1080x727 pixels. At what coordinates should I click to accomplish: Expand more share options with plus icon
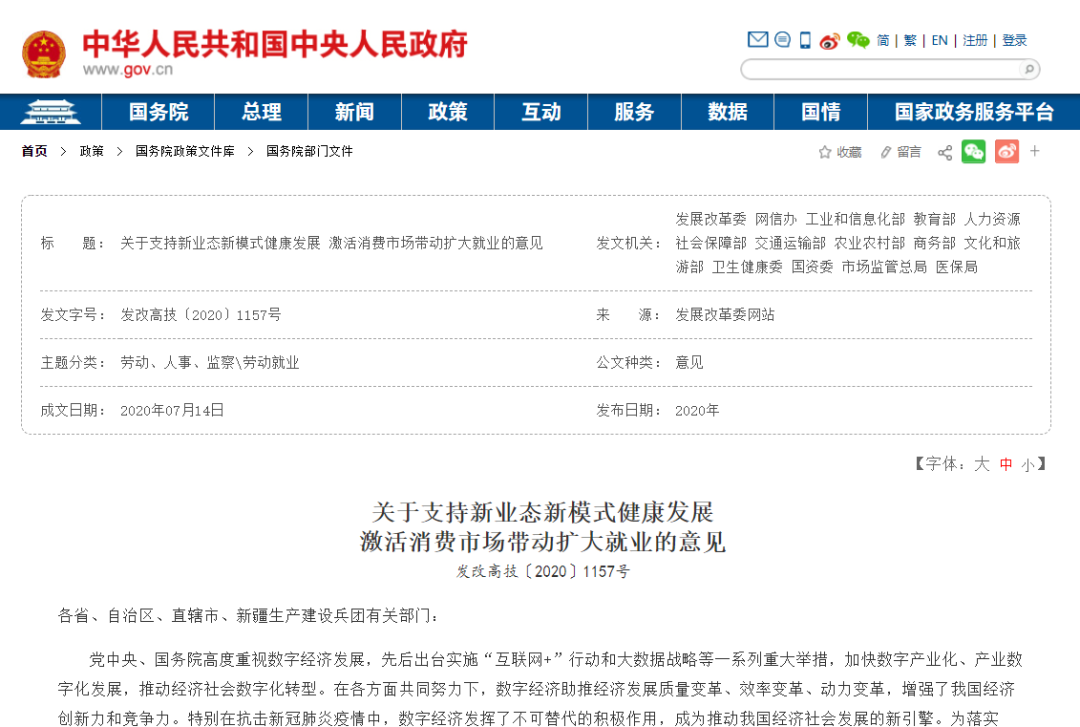coord(1035,152)
